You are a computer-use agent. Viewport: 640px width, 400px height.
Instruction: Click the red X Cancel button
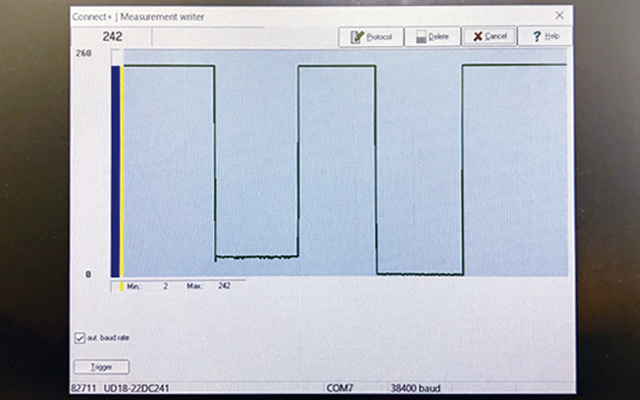(x=489, y=36)
